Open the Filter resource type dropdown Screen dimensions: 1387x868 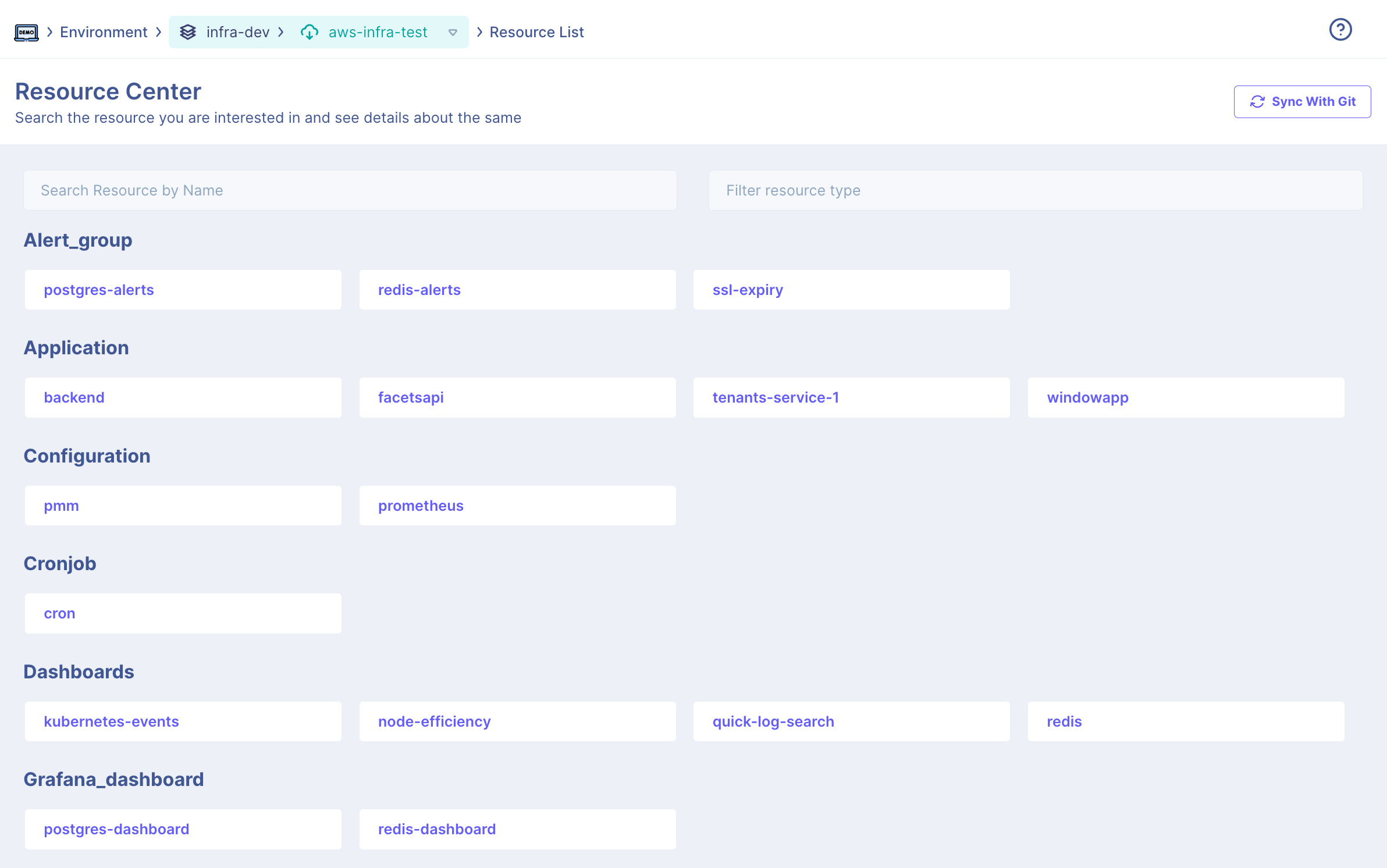coord(1035,190)
